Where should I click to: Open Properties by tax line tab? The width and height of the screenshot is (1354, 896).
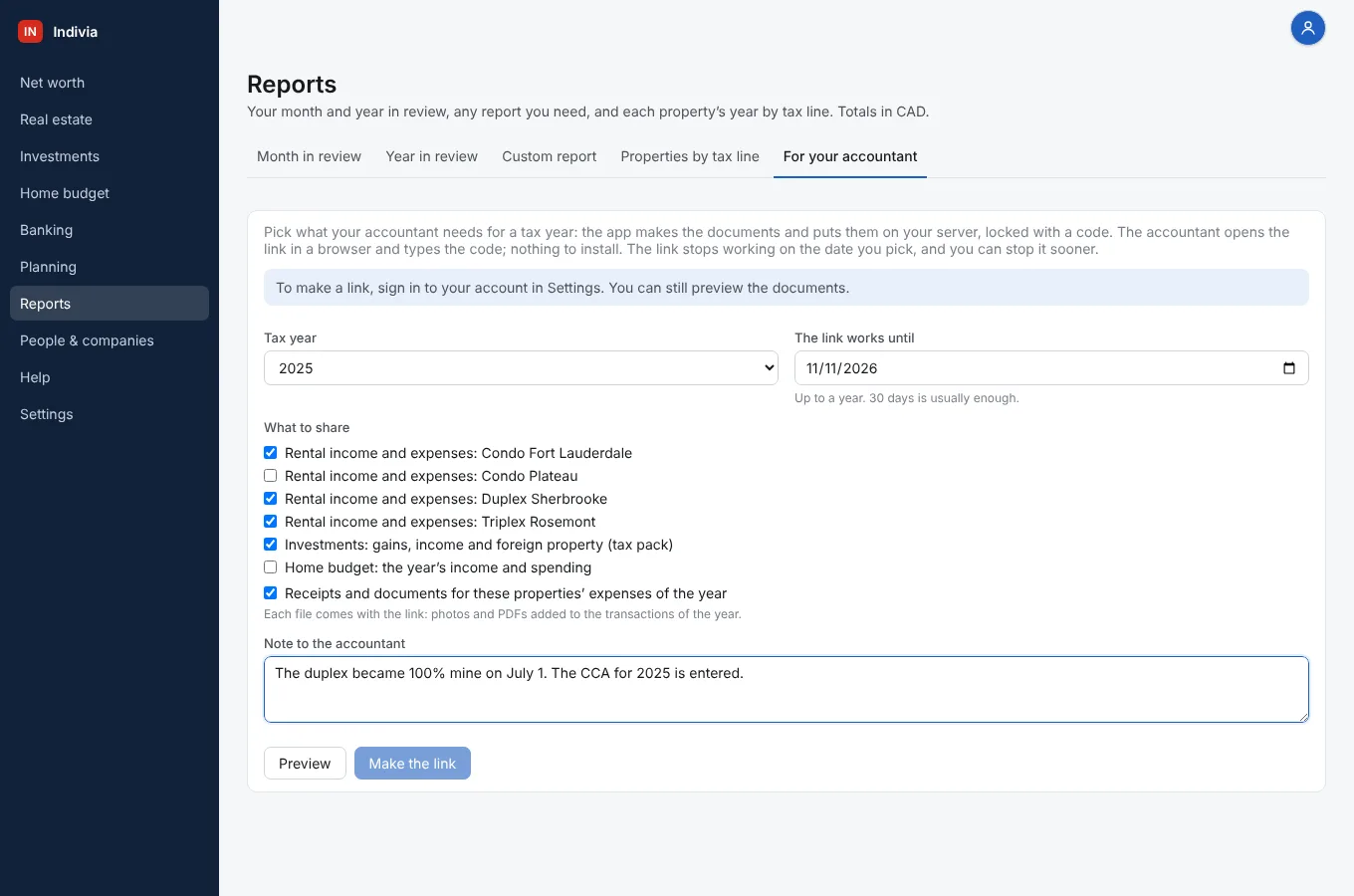click(690, 156)
